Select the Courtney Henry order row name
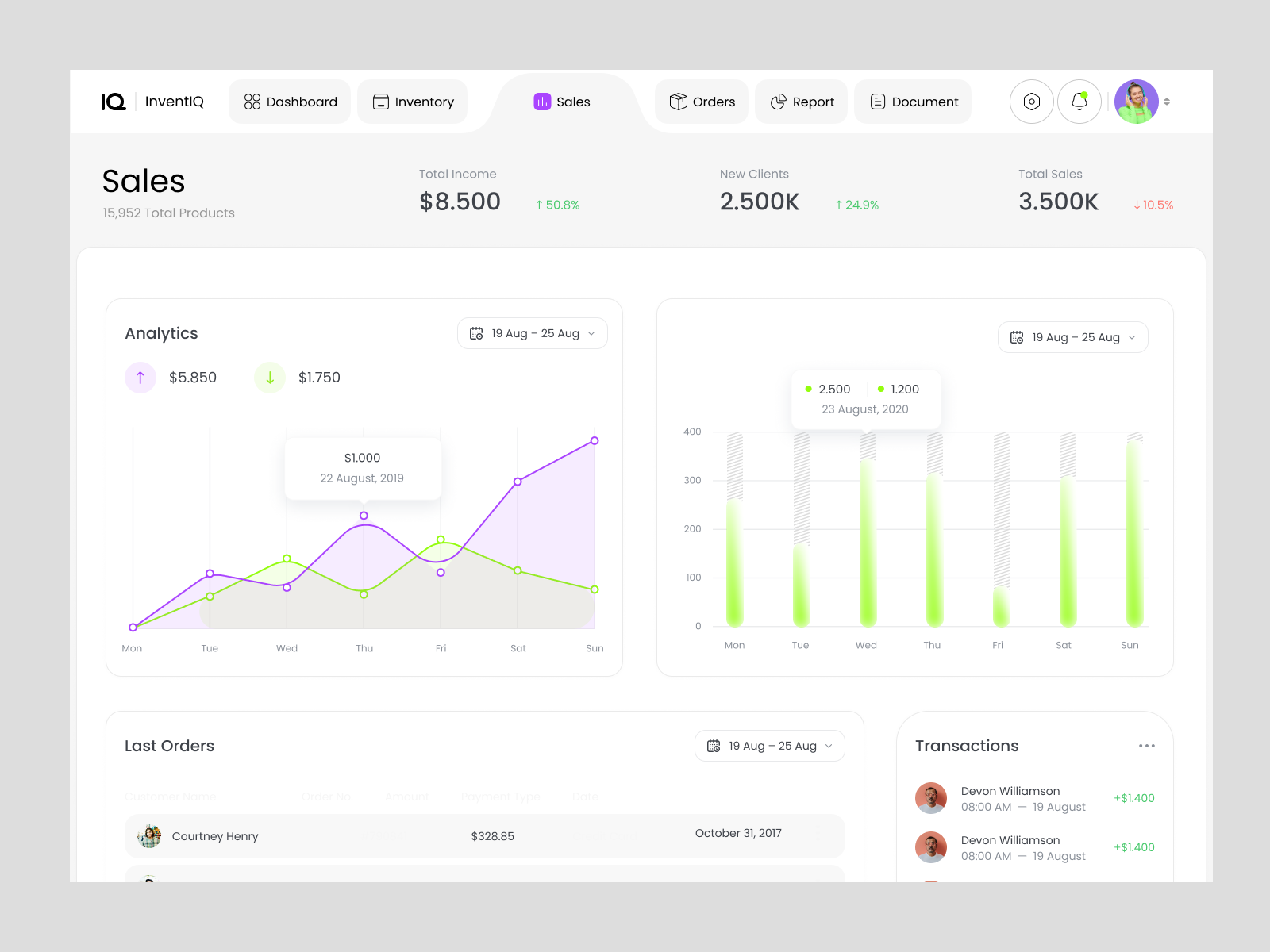The height and width of the screenshot is (952, 1270). tap(215, 836)
